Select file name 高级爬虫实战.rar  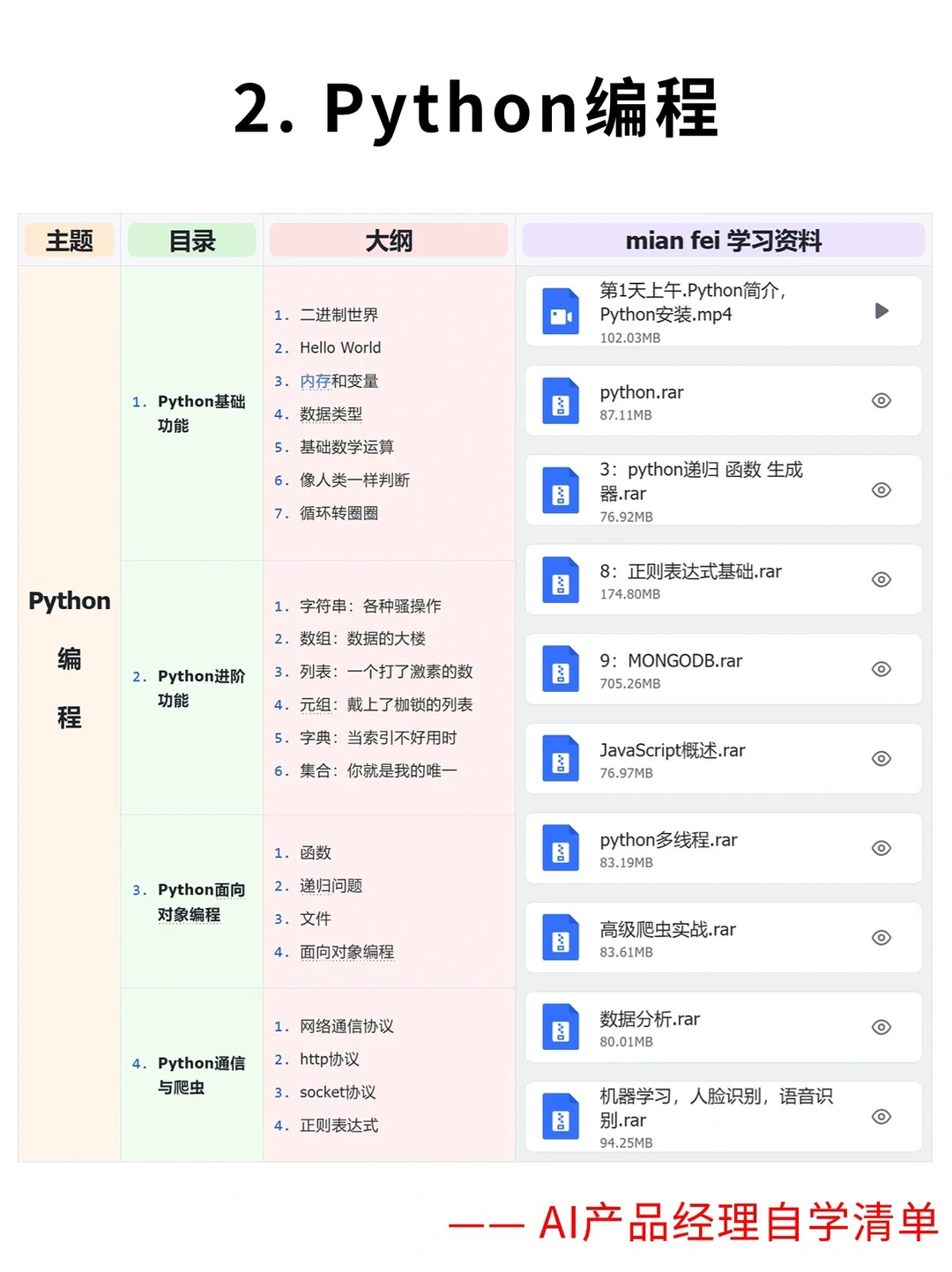point(667,929)
